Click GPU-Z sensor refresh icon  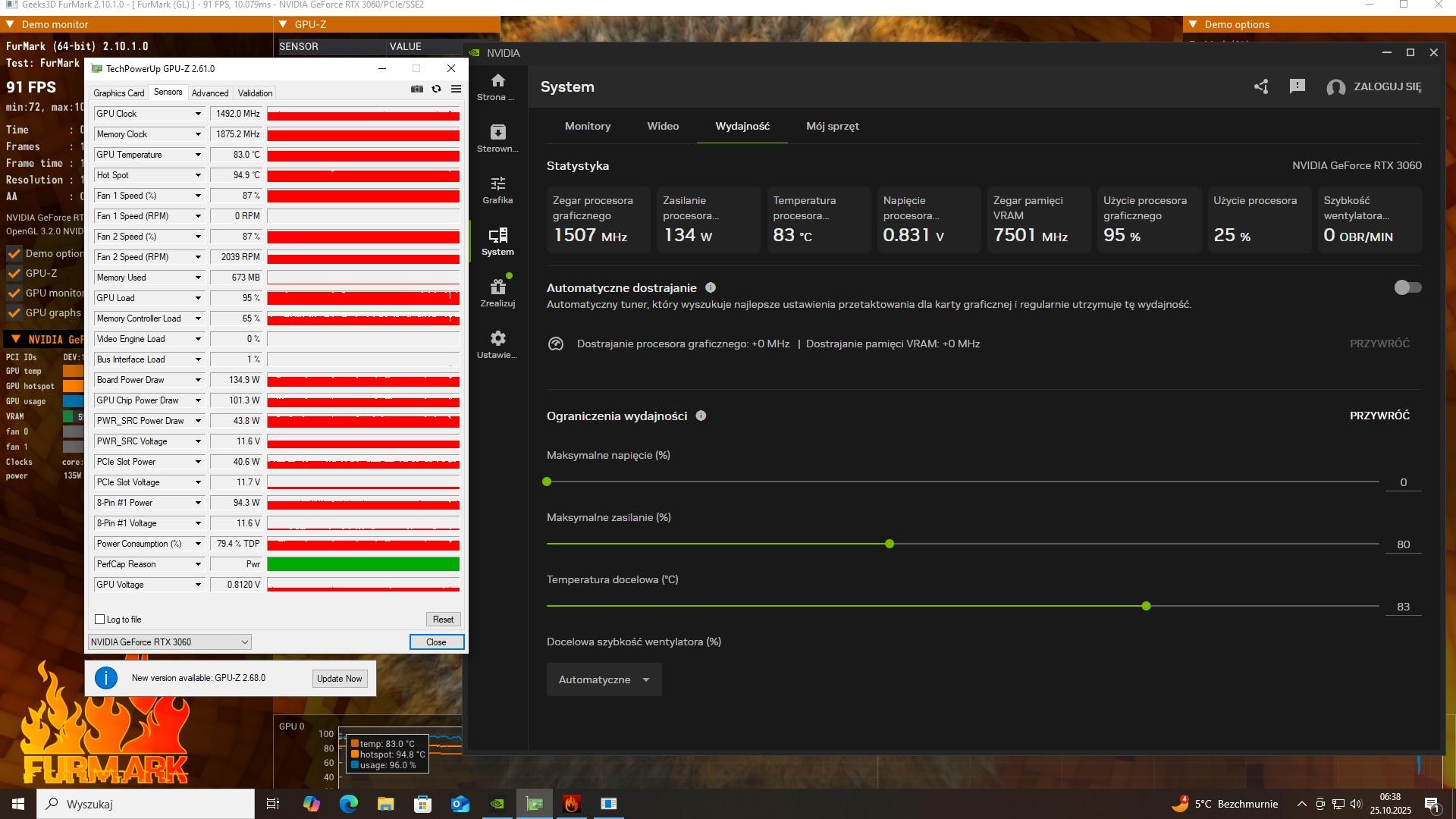tap(436, 89)
